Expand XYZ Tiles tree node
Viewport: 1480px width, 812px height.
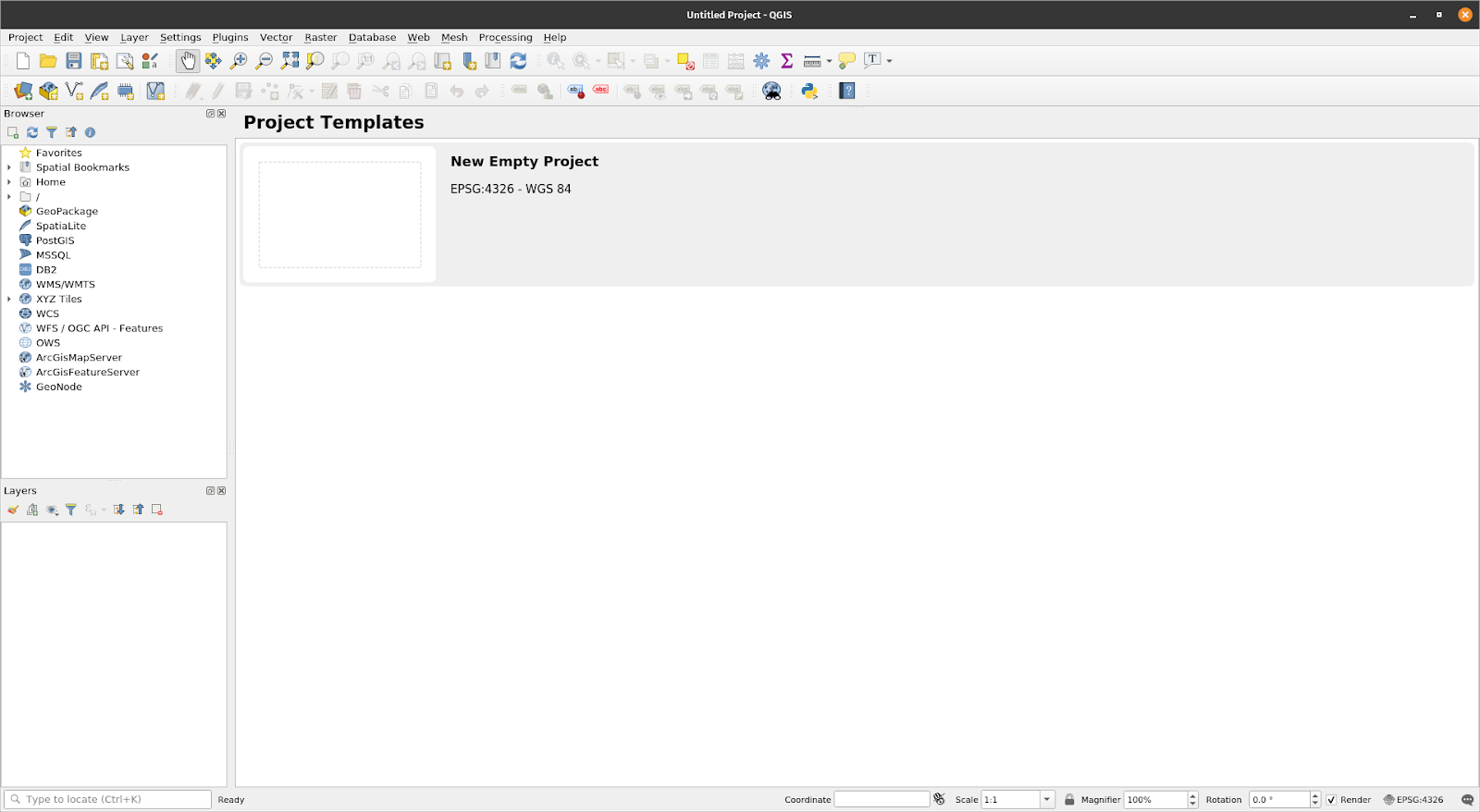click(9, 299)
